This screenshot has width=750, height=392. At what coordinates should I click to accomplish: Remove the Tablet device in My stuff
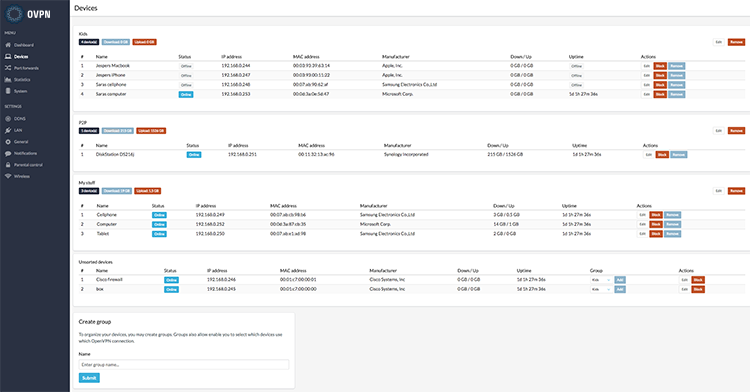click(x=672, y=234)
